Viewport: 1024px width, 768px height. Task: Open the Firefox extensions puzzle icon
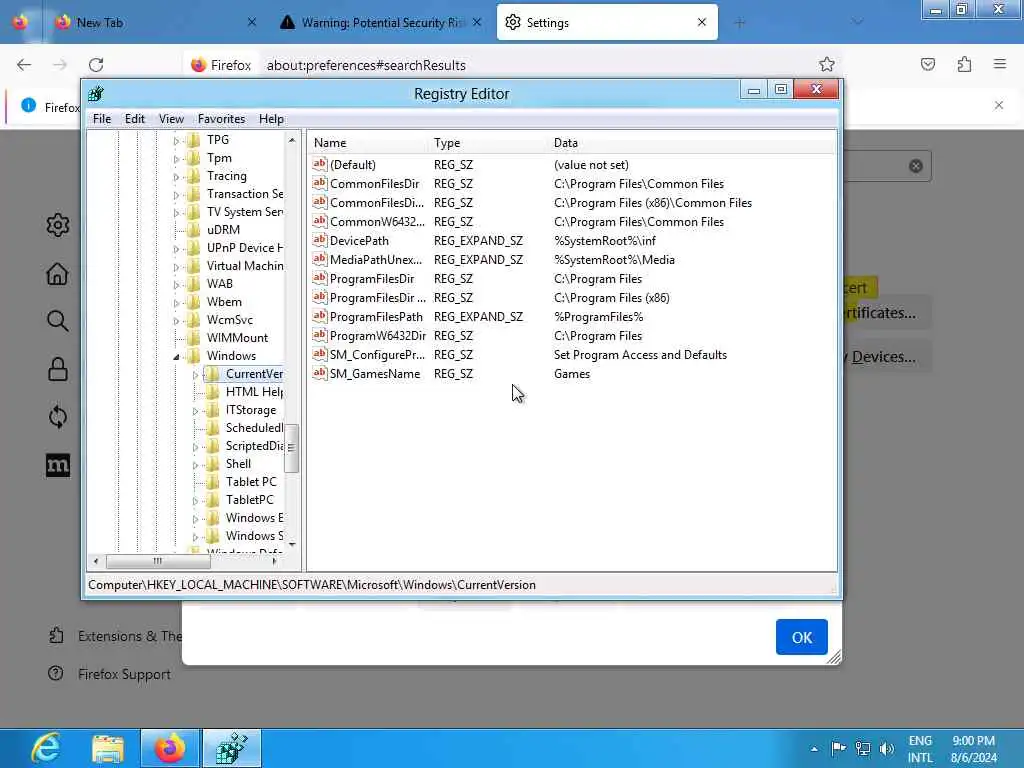964,64
